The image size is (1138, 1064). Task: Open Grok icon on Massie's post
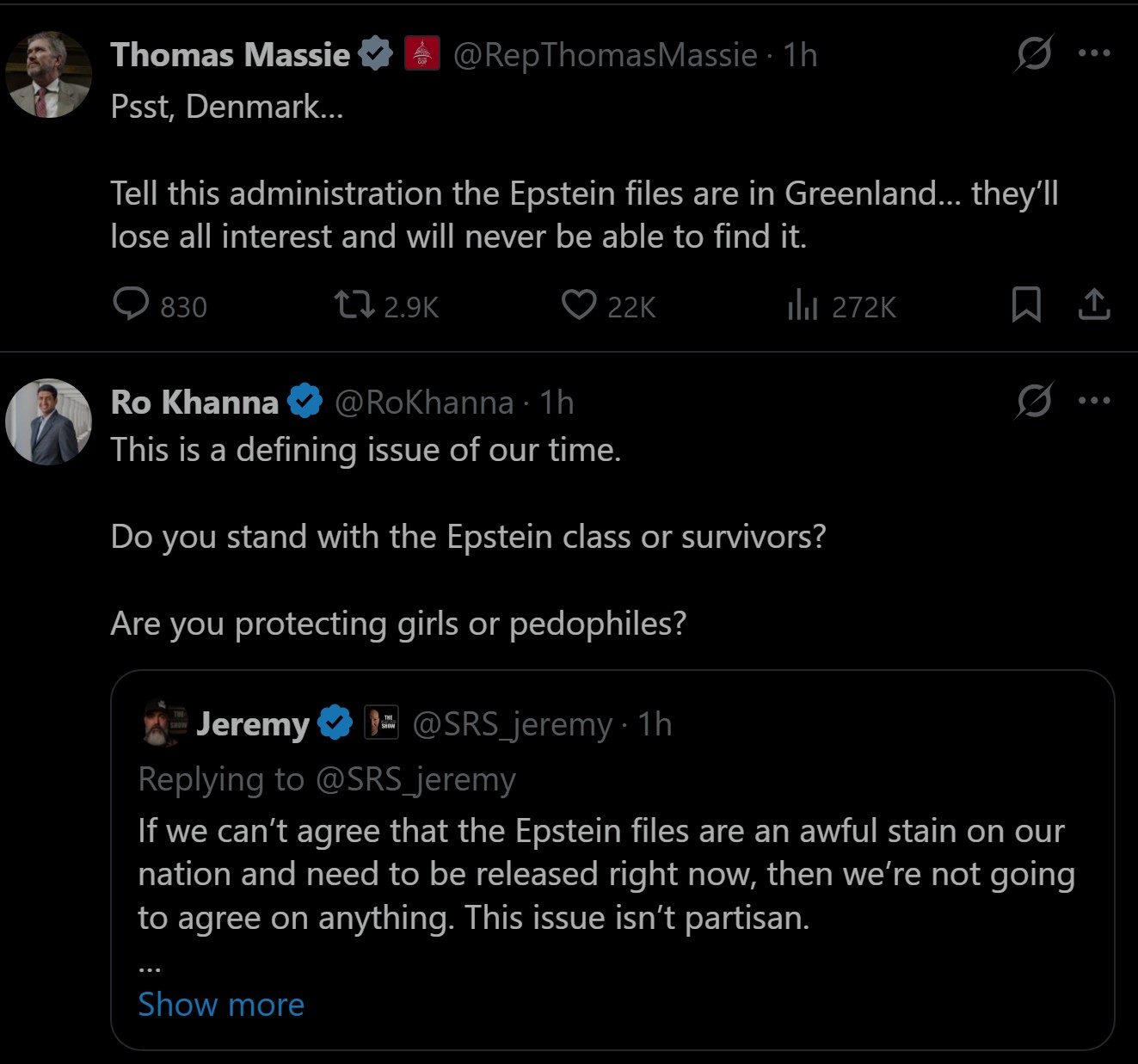point(1033,54)
